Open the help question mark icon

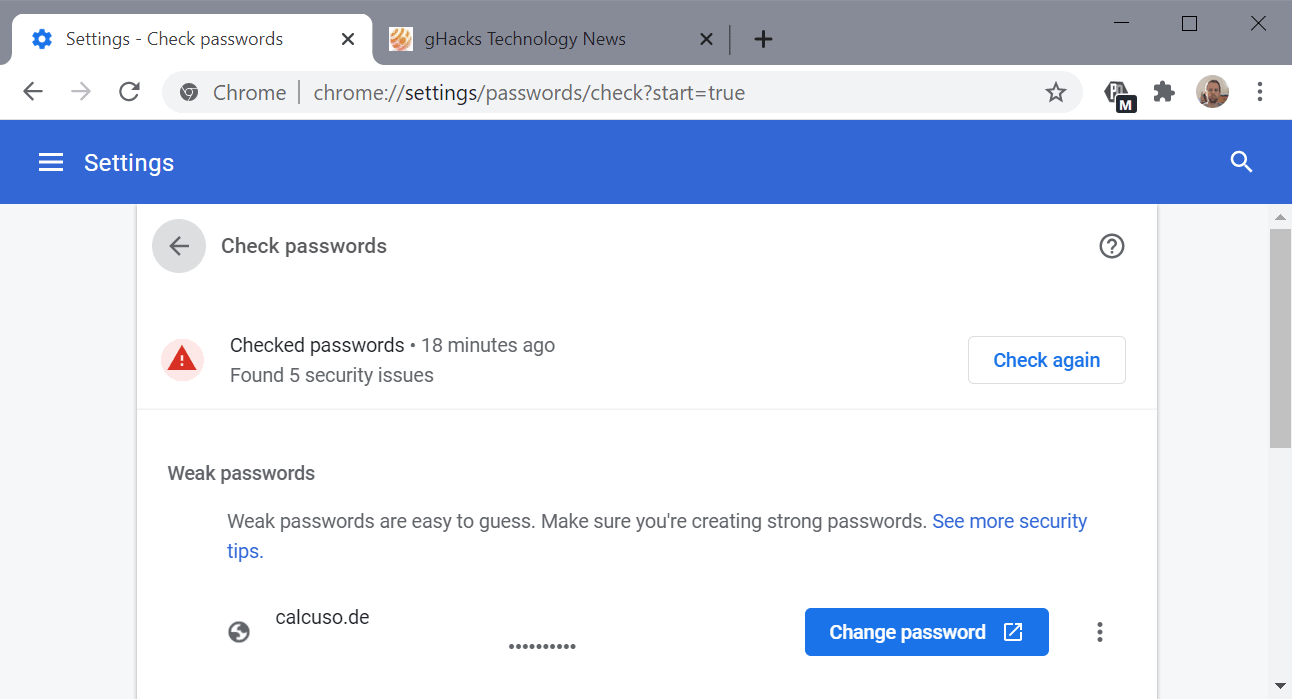[x=1112, y=246]
